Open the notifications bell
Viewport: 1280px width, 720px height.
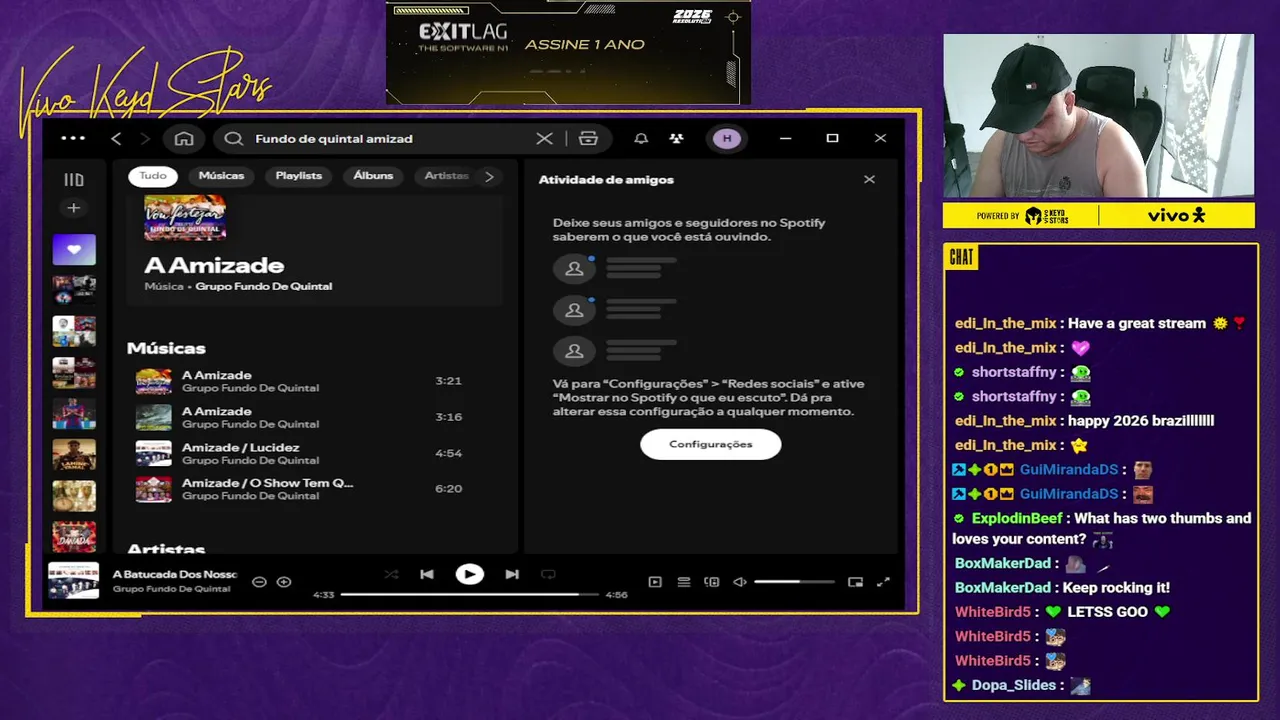tap(641, 139)
